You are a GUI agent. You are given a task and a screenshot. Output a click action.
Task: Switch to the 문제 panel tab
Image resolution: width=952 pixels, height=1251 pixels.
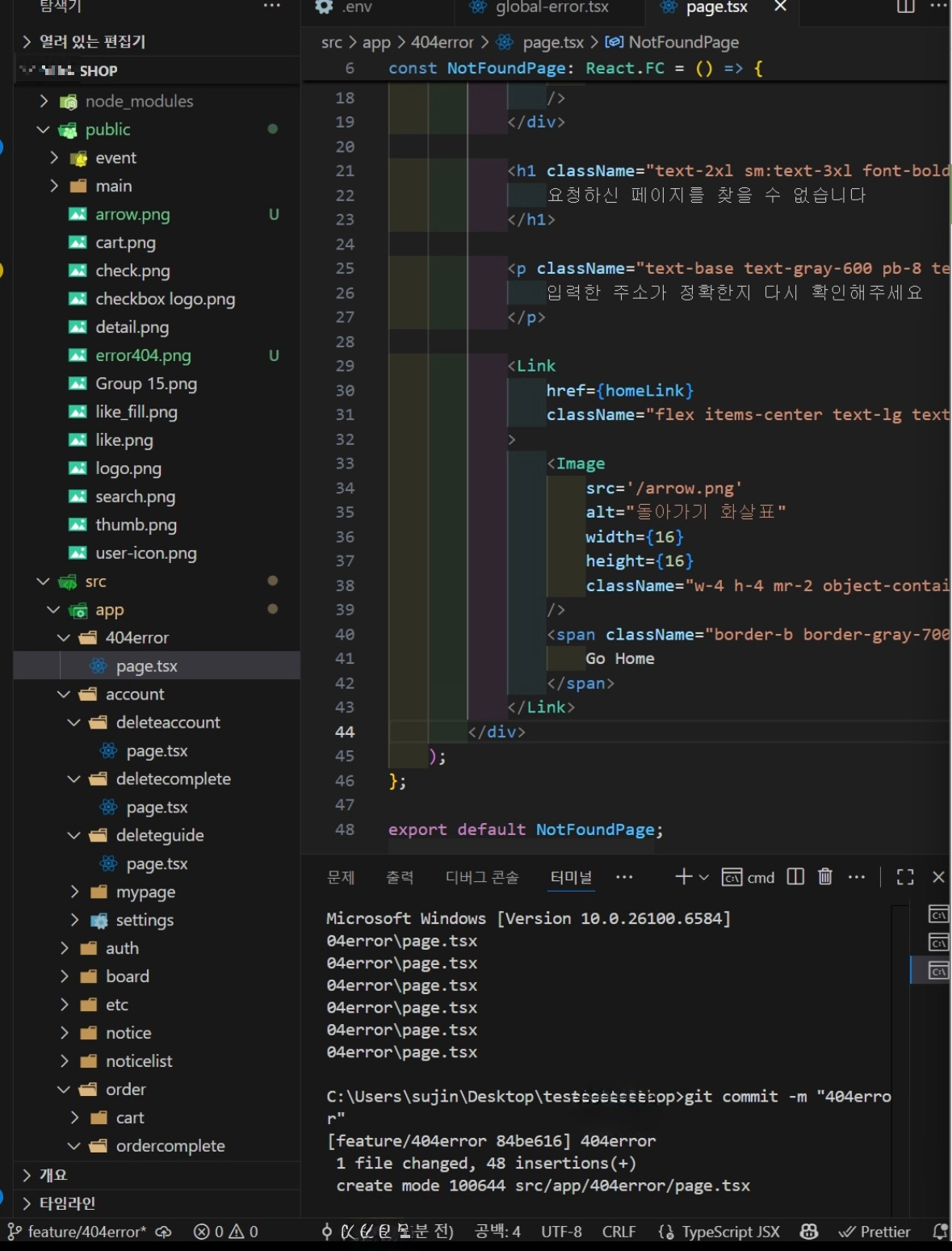pos(341,878)
